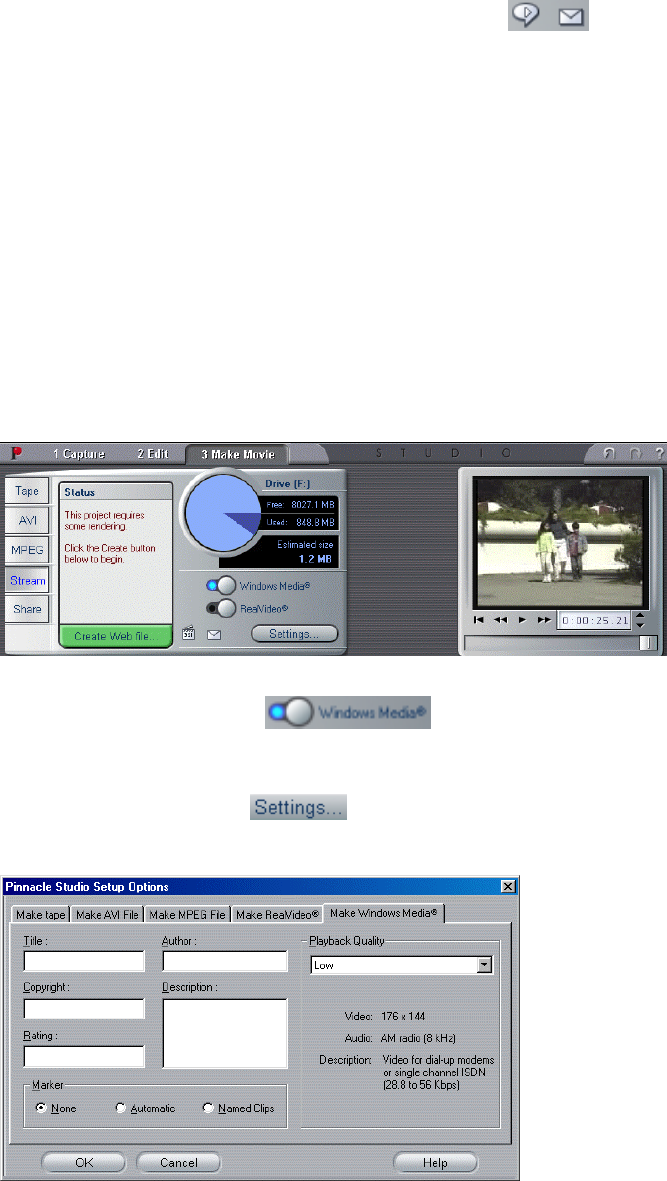Open the Make tape tab in Setup Options
This screenshot has height=1181, width=667.
pyautogui.click(x=41, y=914)
